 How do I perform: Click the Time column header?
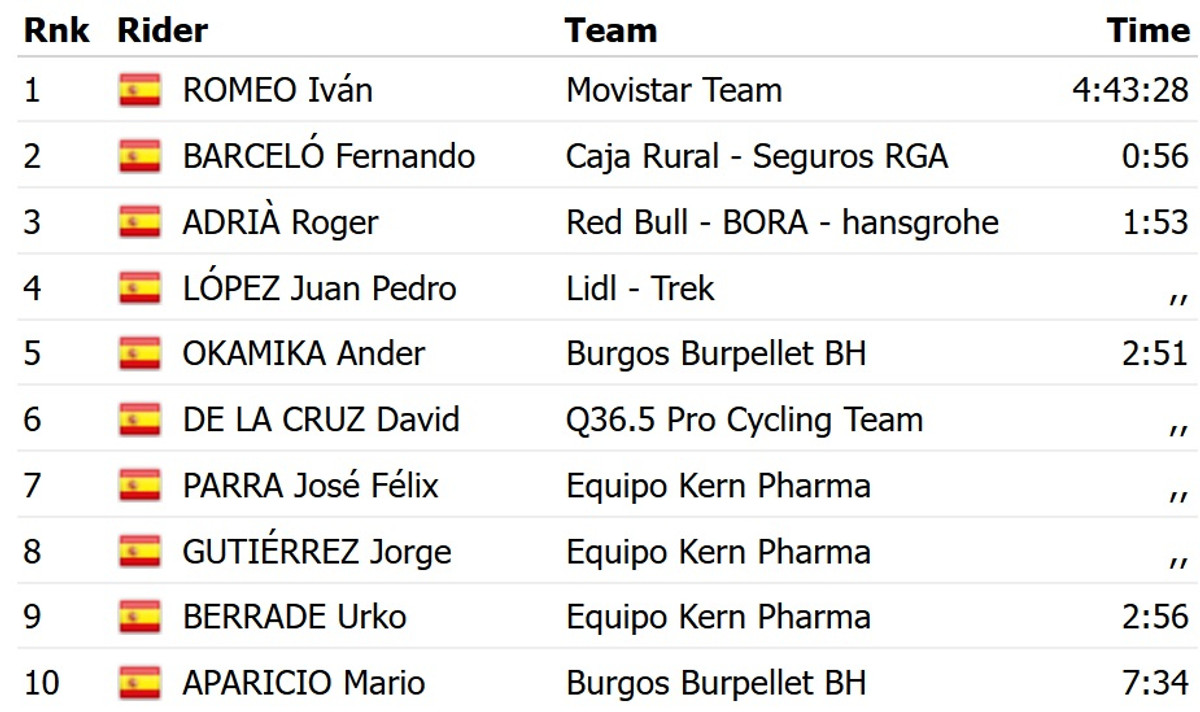pos(1148,30)
